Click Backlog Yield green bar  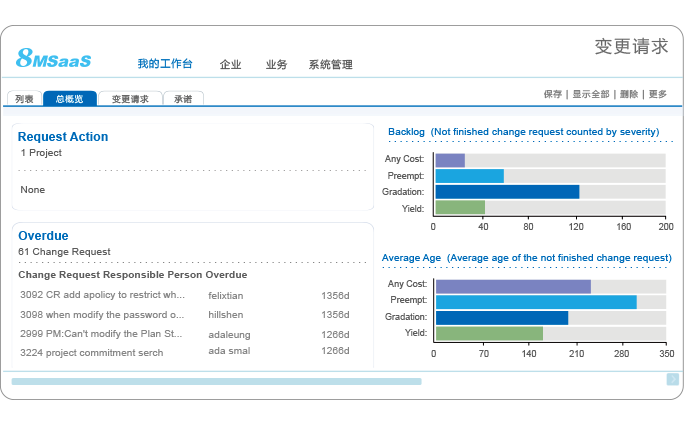pos(460,207)
